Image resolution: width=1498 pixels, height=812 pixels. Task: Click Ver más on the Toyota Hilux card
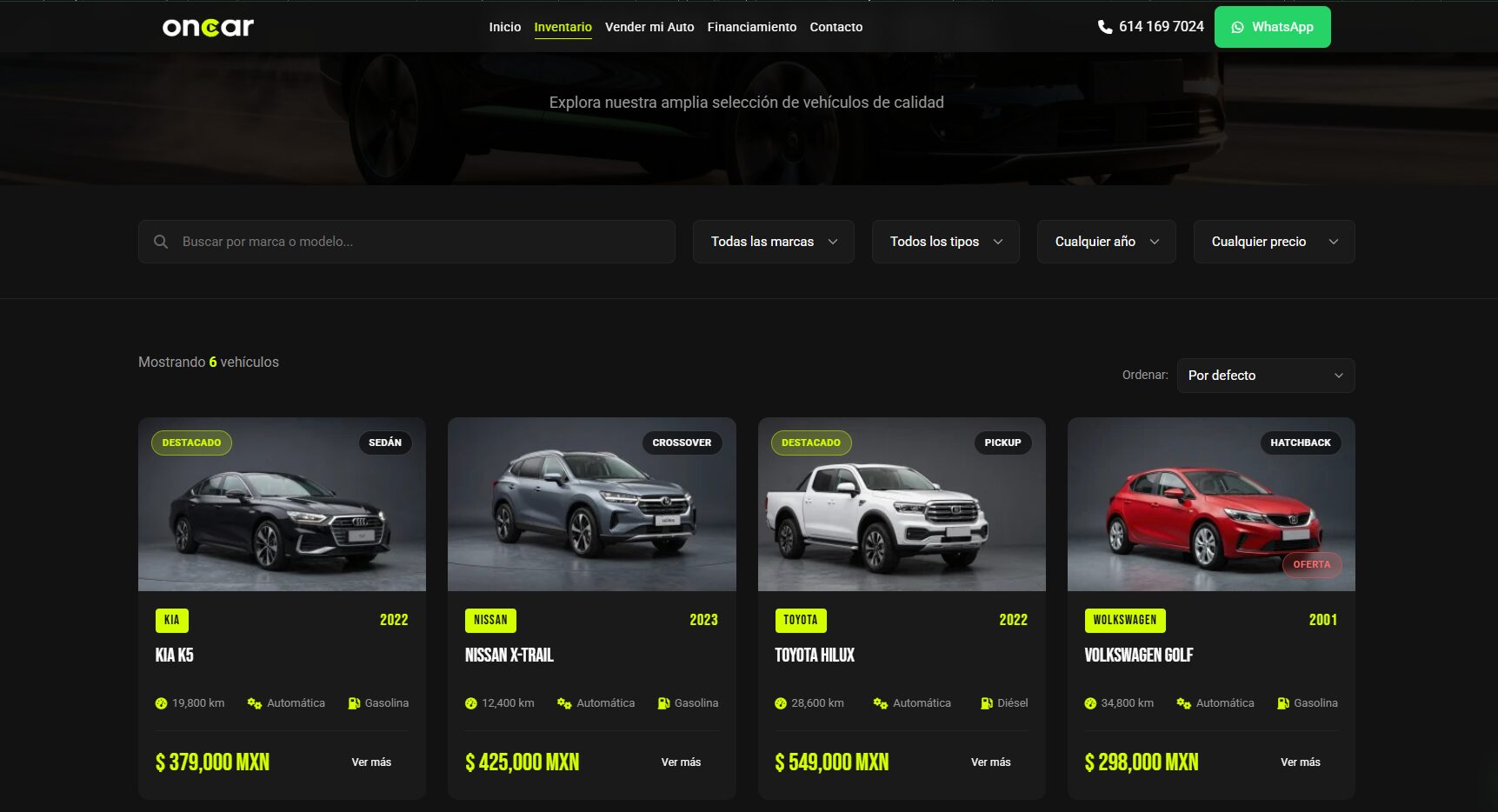point(991,762)
